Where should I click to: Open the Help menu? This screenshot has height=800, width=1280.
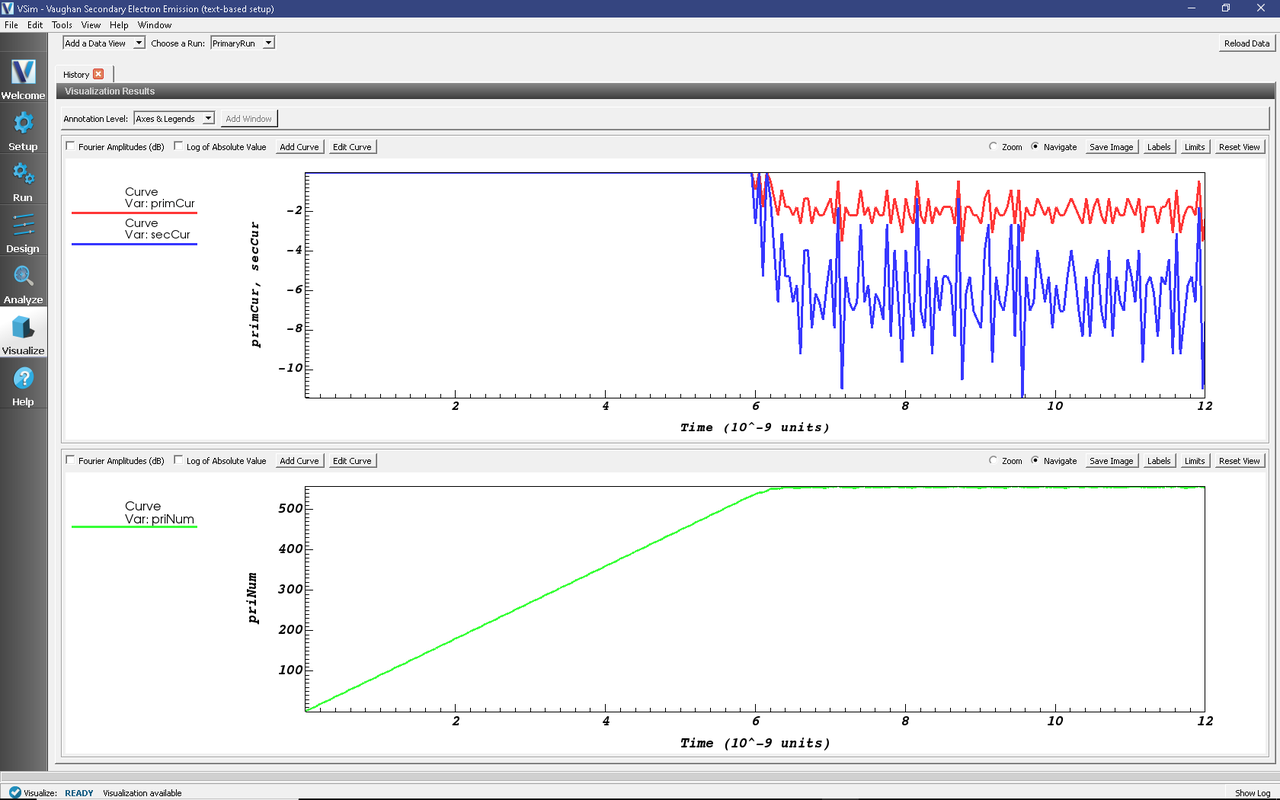tap(119, 25)
